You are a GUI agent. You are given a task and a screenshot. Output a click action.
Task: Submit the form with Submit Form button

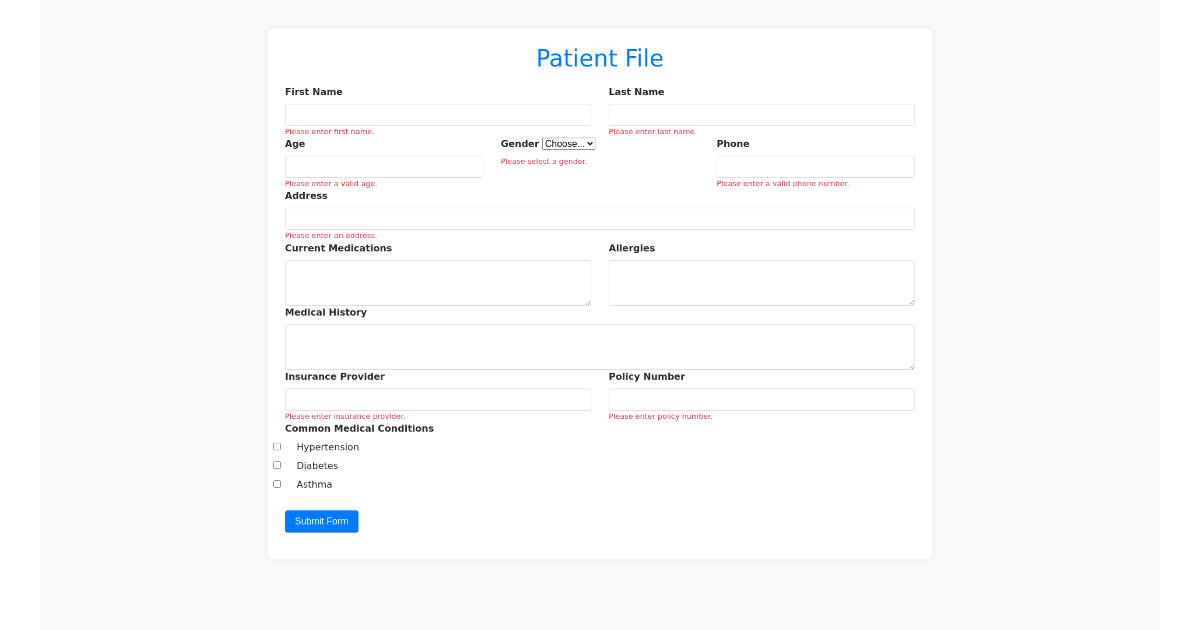point(322,521)
